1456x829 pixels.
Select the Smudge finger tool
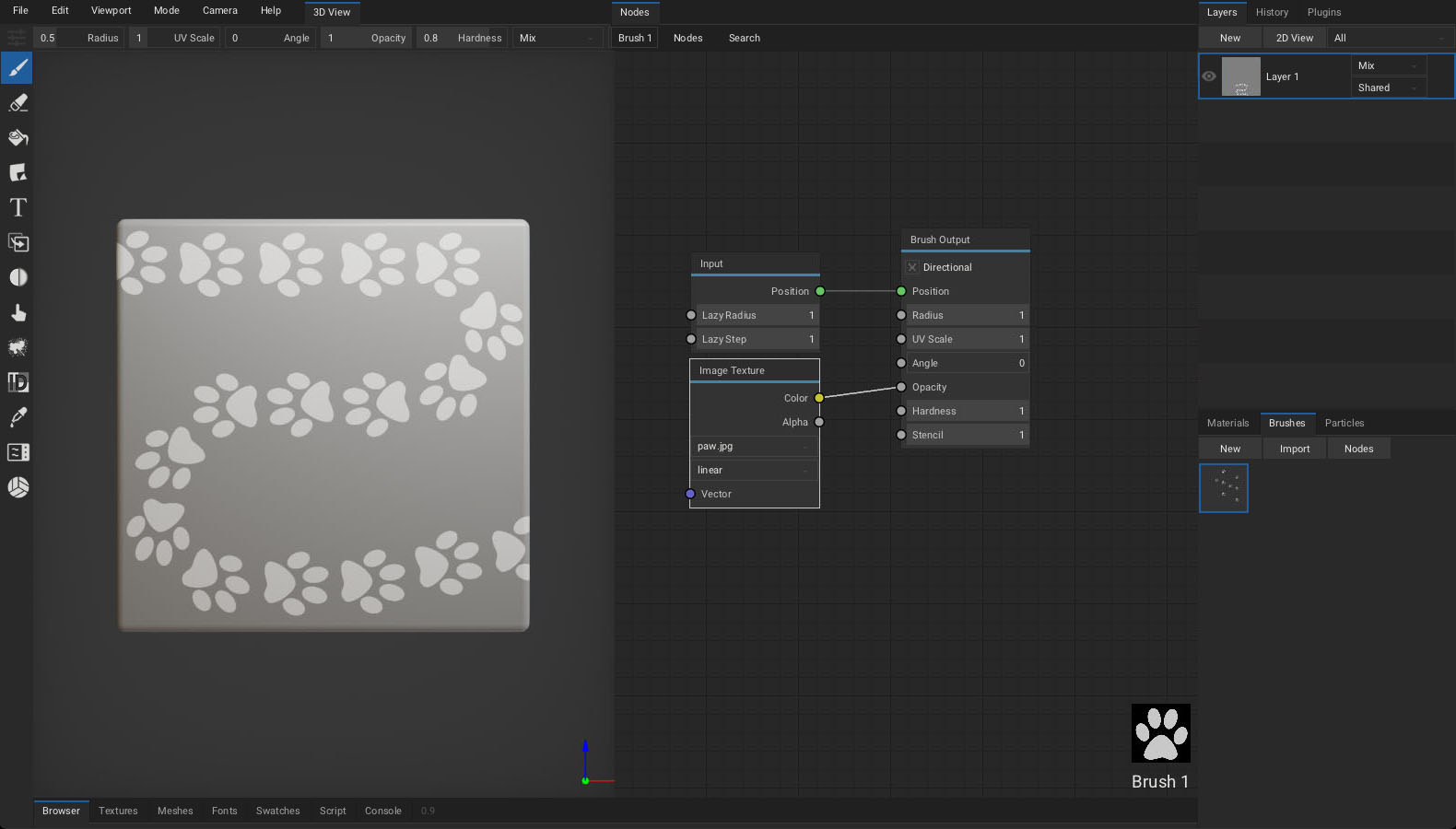pyautogui.click(x=18, y=313)
